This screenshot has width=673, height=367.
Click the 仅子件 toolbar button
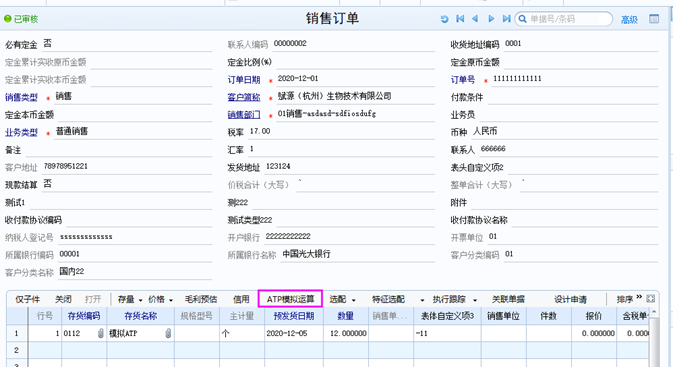pyautogui.click(x=27, y=299)
